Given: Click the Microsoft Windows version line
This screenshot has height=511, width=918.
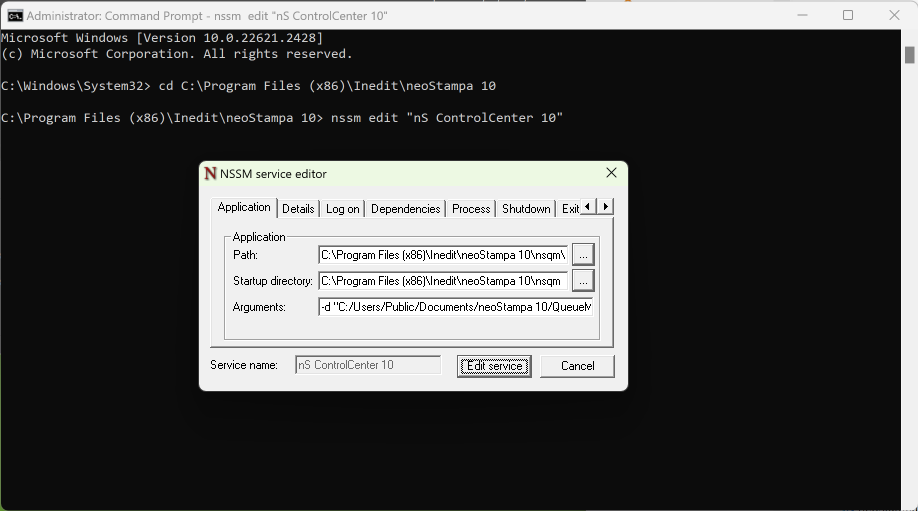Looking at the screenshot, I should (x=162, y=38).
